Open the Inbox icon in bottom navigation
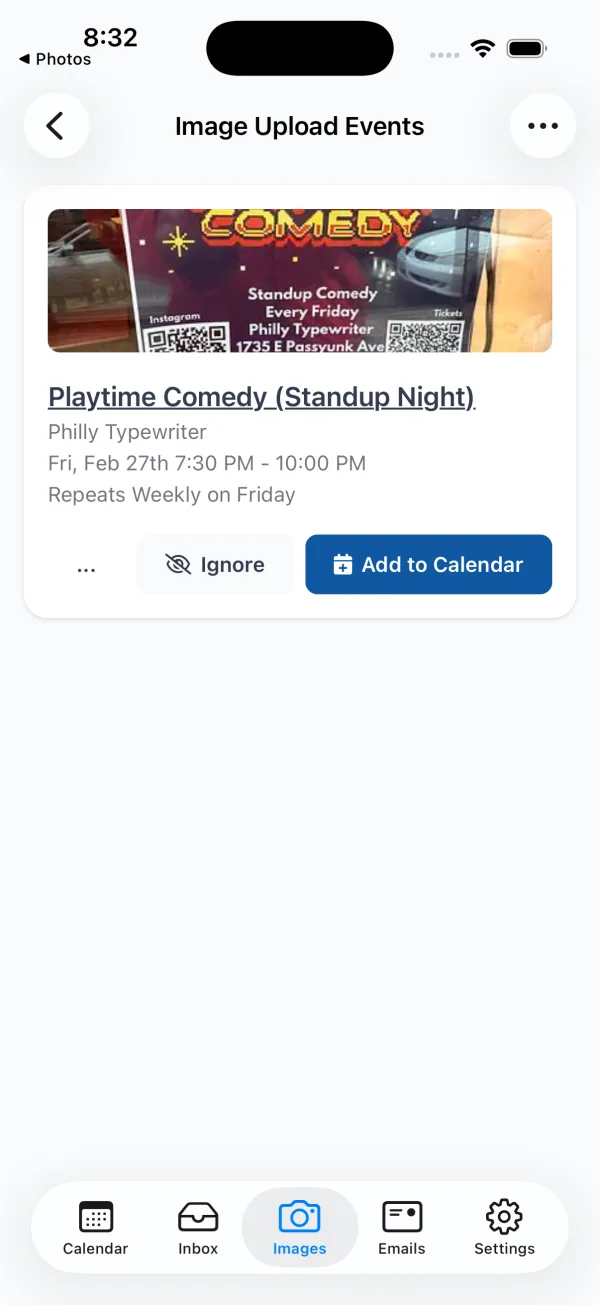 click(x=197, y=1216)
